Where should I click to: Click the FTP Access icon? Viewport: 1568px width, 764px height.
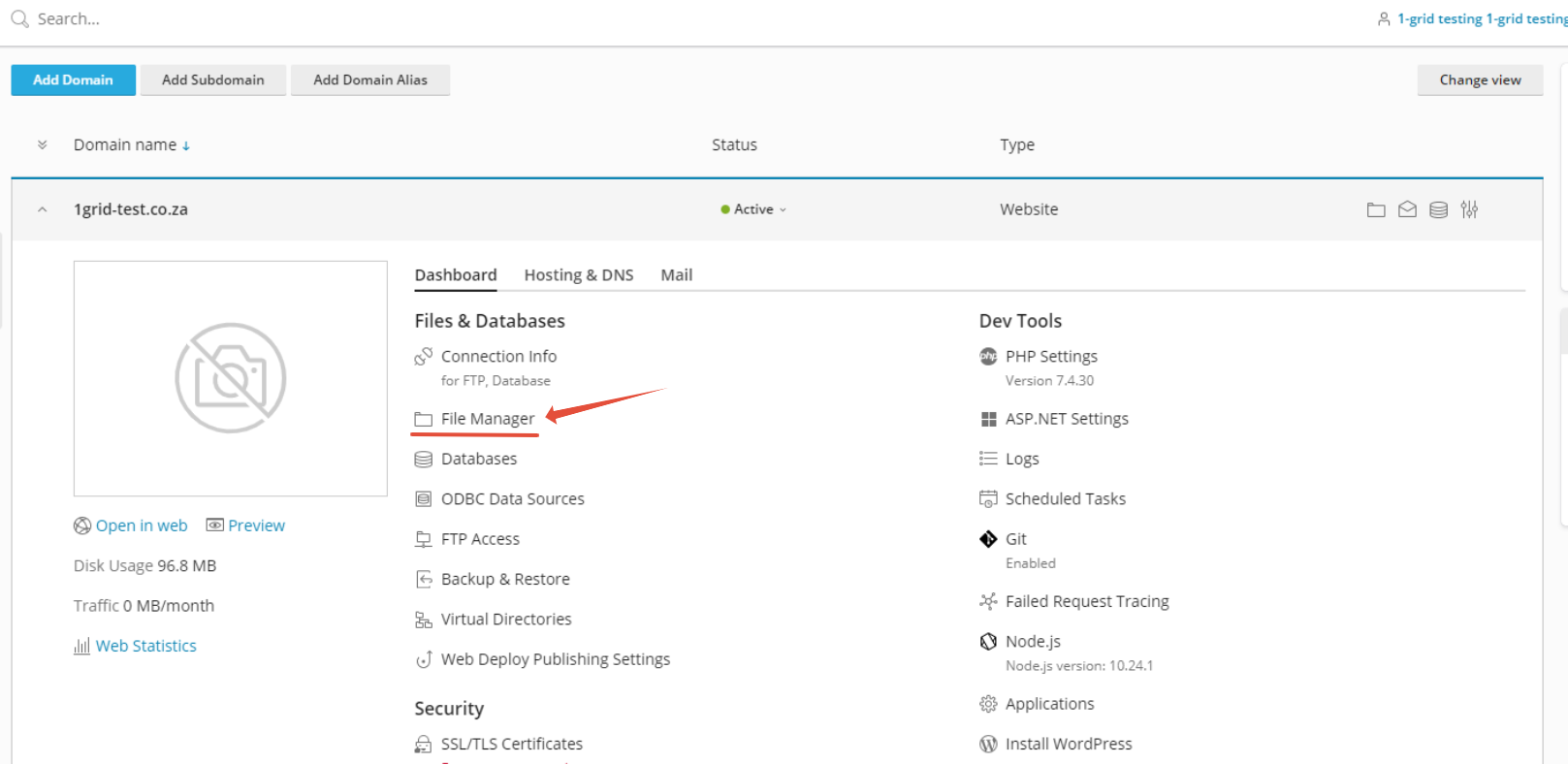(x=423, y=539)
